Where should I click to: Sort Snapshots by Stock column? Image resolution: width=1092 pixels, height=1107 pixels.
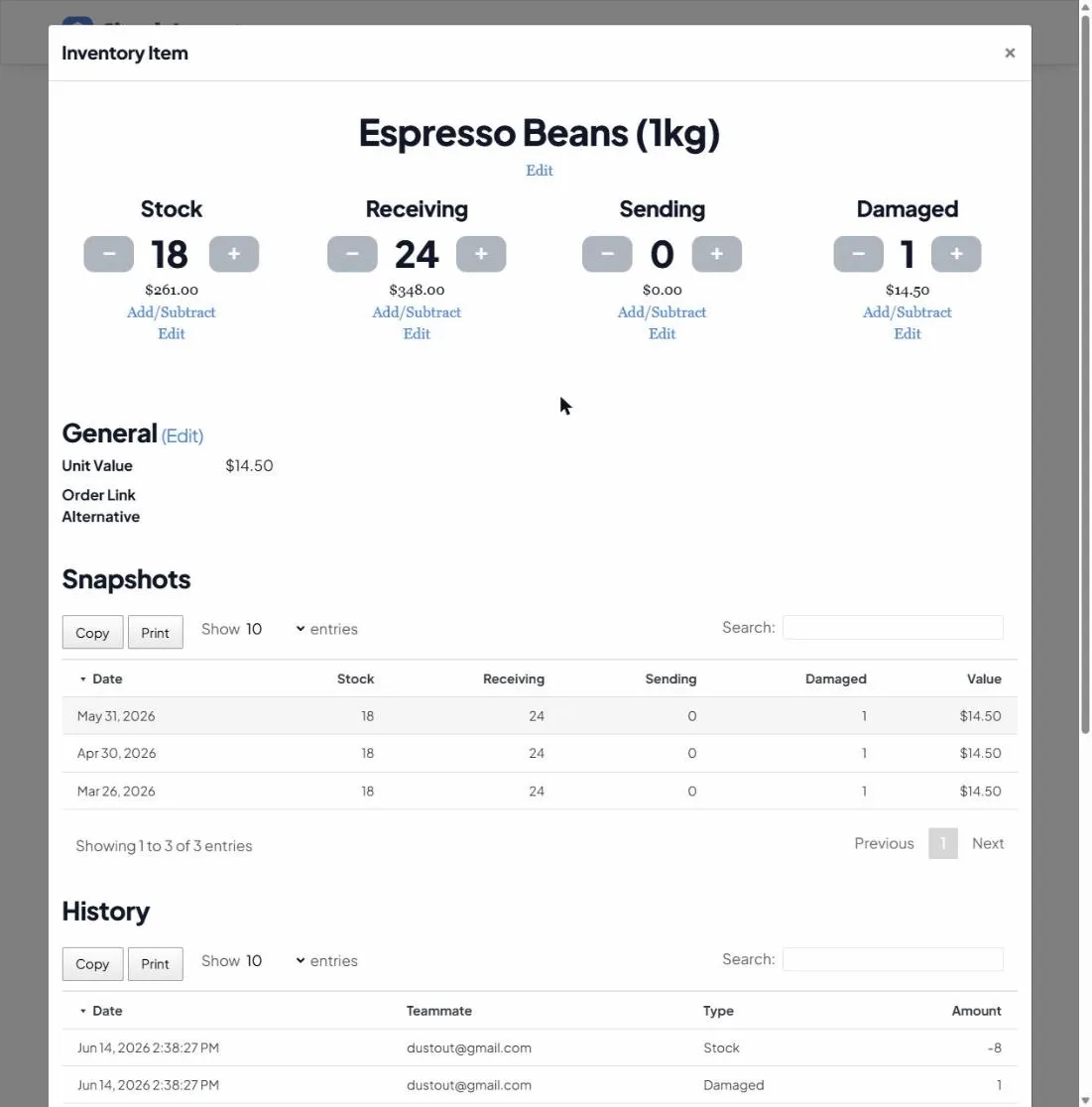click(x=355, y=679)
